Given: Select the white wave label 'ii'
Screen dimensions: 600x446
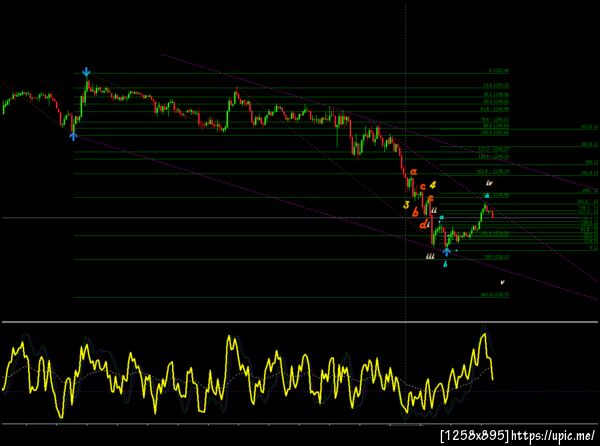Looking at the screenshot, I should (x=434, y=210).
